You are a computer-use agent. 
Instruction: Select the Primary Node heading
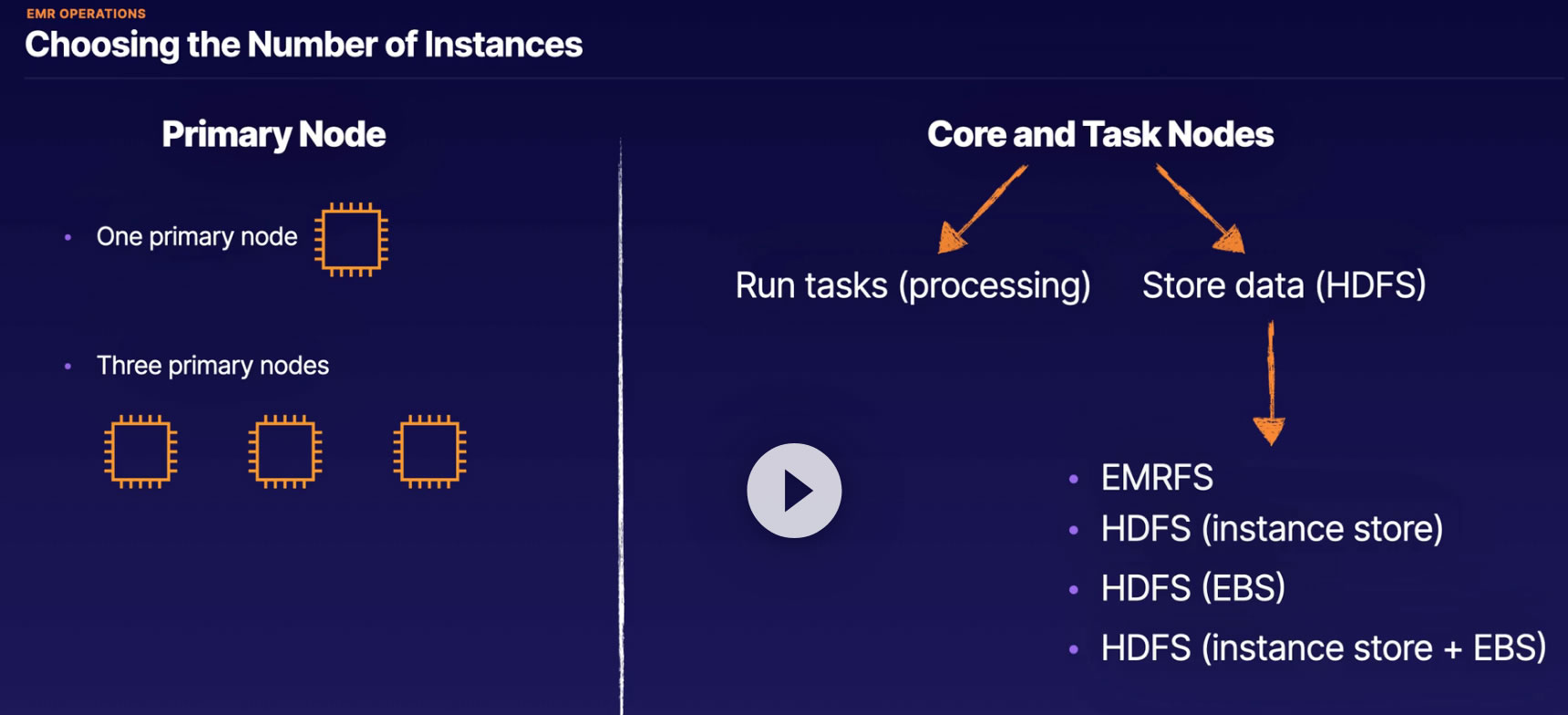273,134
